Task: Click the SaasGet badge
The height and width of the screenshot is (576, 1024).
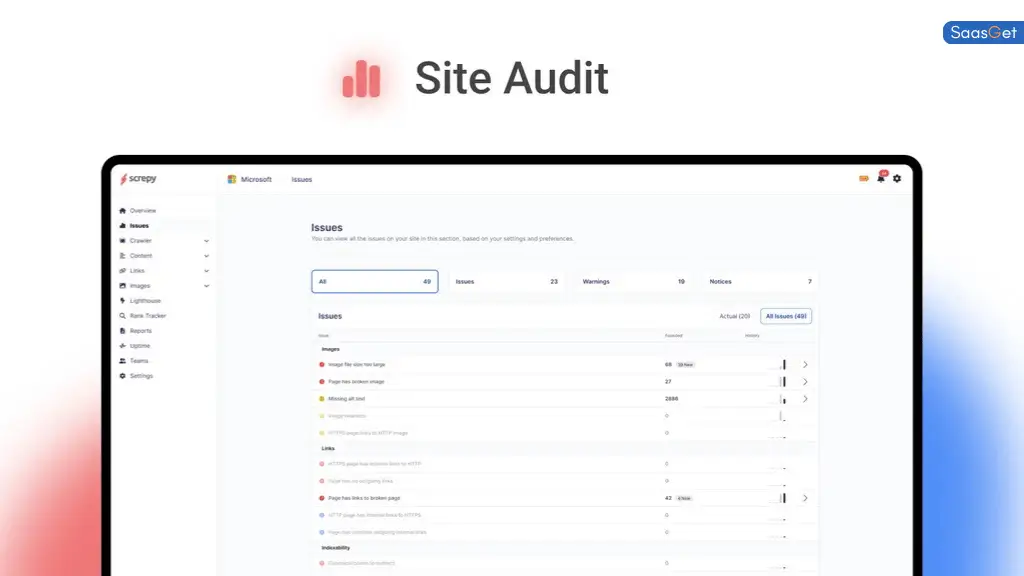Action: point(983,33)
